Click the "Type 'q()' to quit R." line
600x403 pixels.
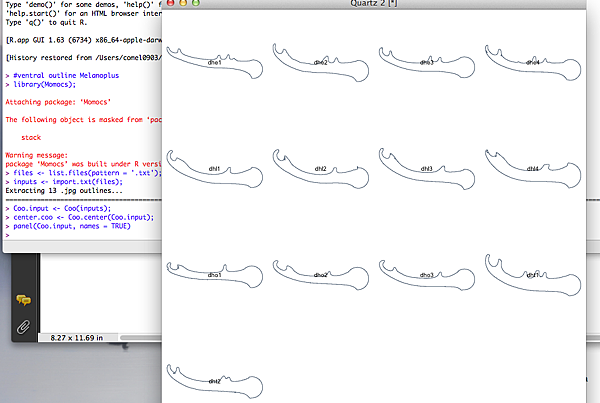point(46,23)
